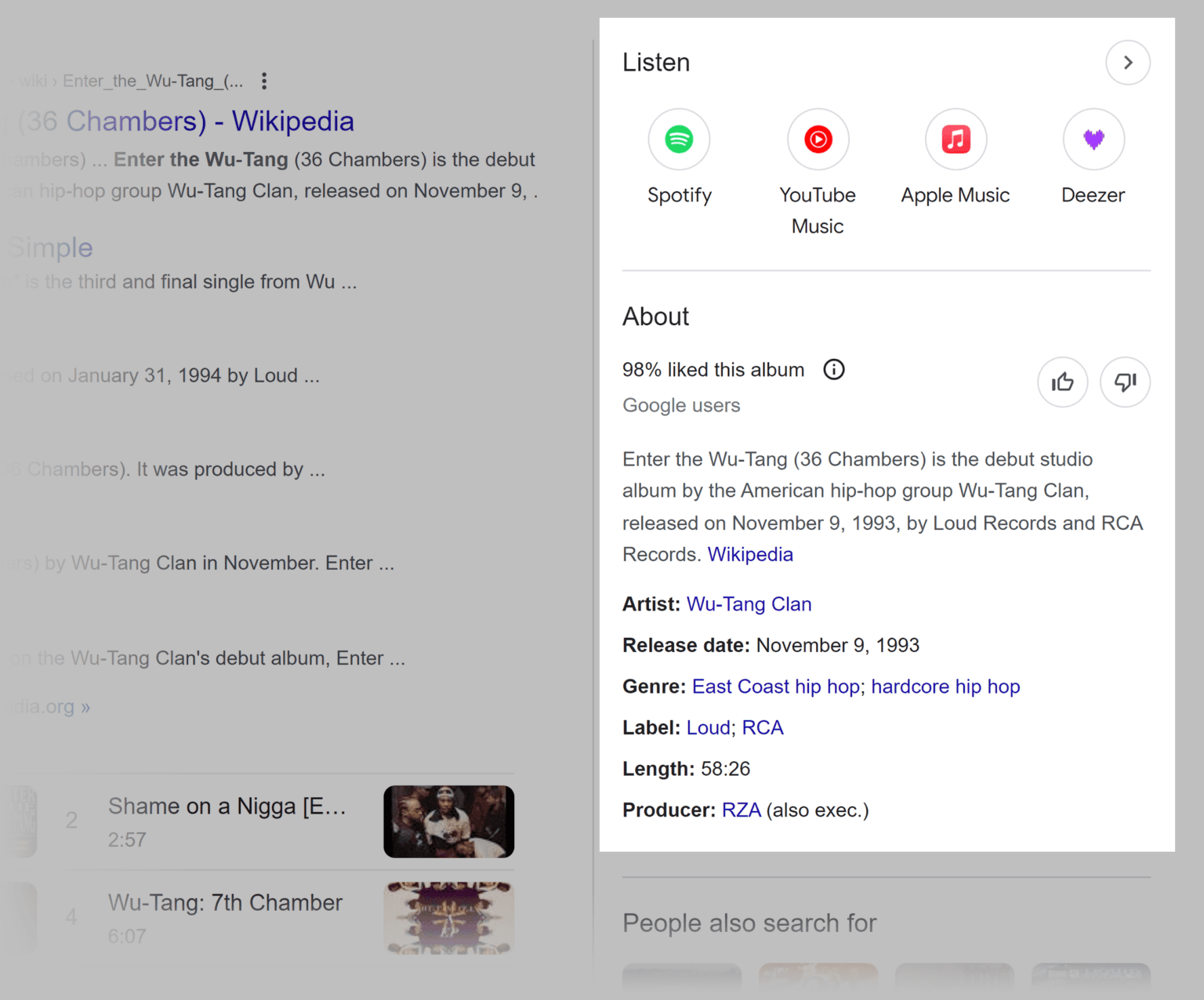1204x1000 pixels.
Task: Give the album a thumbs down
Action: [x=1125, y=382]
